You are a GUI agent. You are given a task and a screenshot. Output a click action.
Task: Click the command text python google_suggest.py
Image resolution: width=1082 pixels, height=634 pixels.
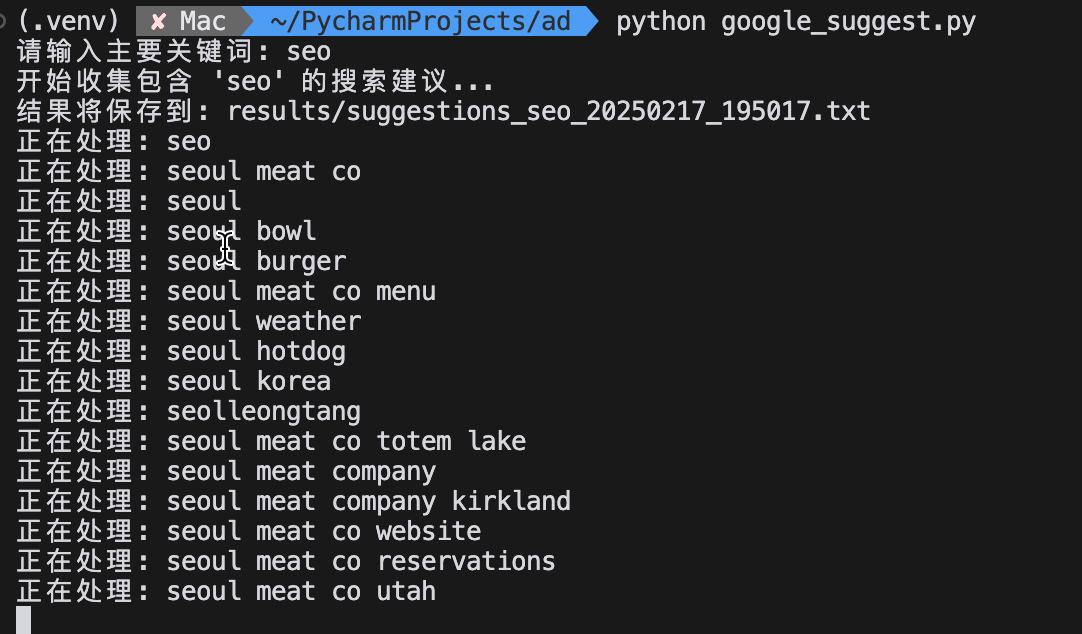796,22
